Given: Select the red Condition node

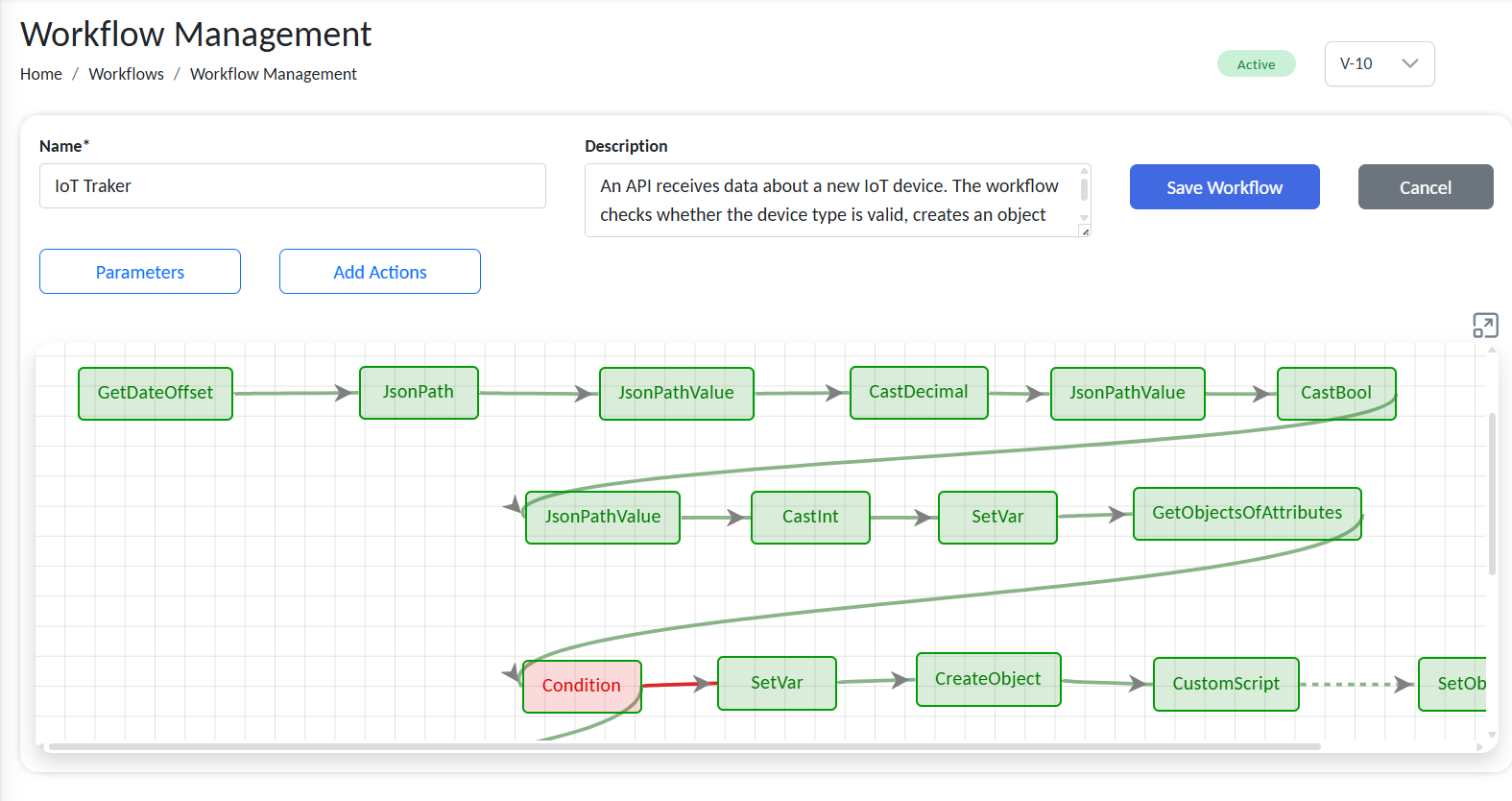Looking at the screenshot, I should click(581, 686).
